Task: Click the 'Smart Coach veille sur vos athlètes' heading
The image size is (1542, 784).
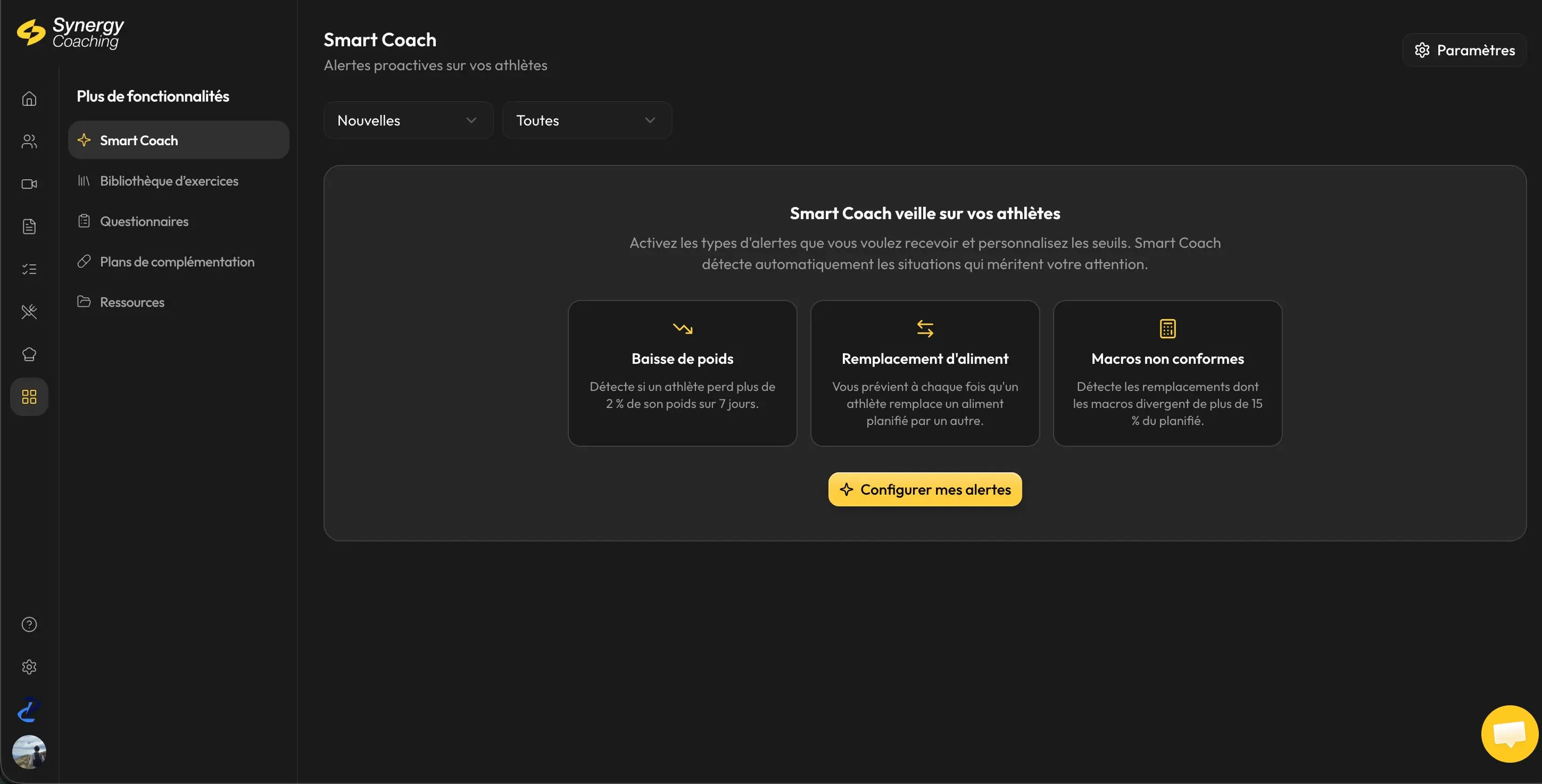Action: [925, 213]
